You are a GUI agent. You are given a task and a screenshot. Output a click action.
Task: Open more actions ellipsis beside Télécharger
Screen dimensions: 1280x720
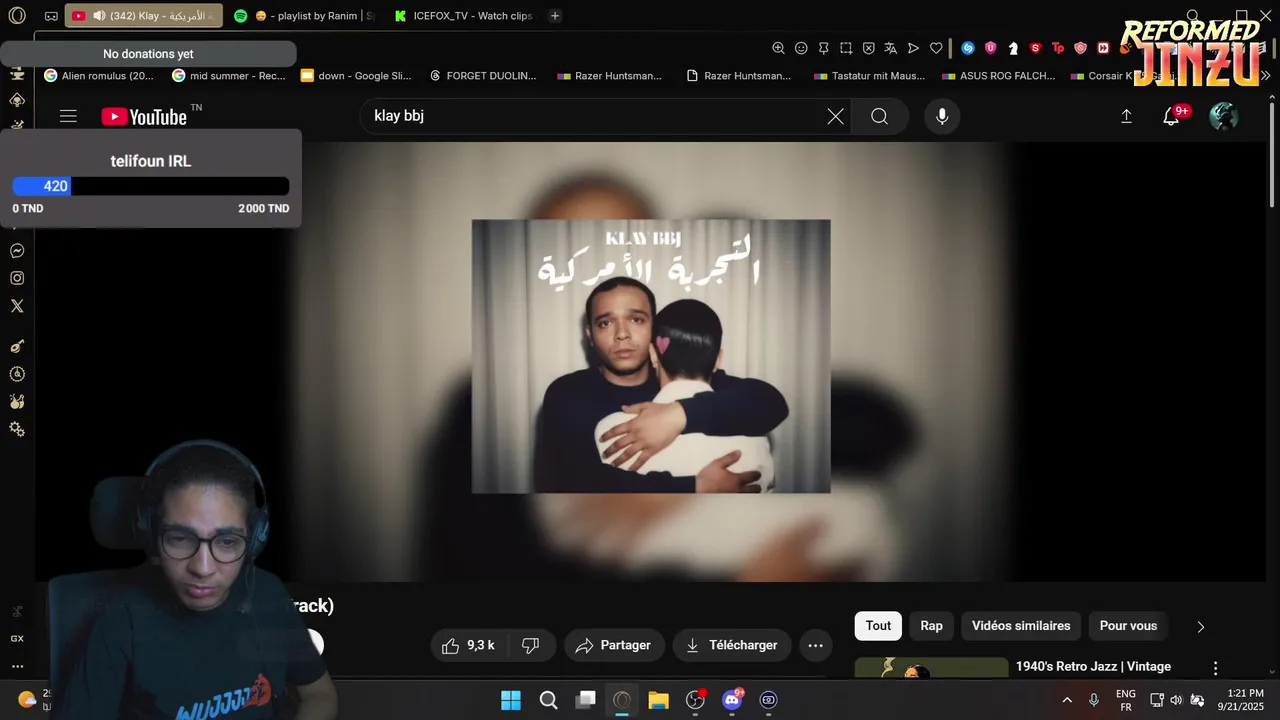pyautogui.click(x=815, y=645)
